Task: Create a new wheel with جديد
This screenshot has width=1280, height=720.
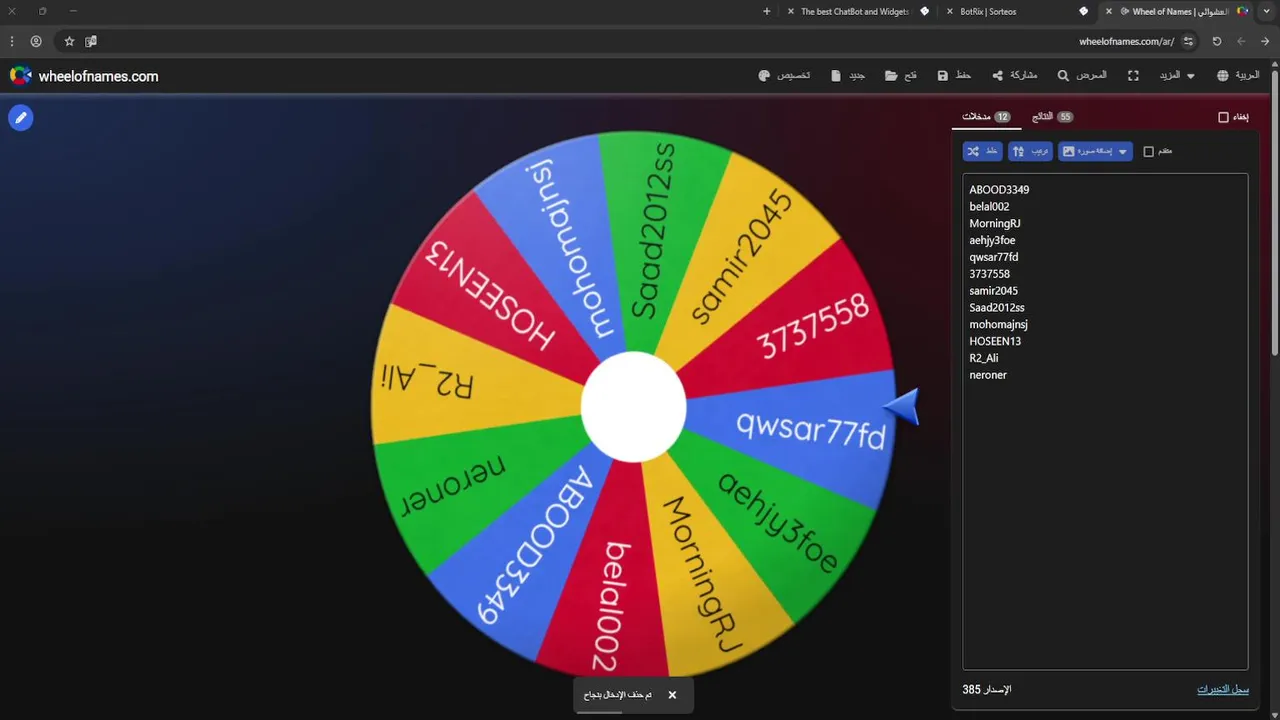Action: pyautogui.click(x=848, y=76)
